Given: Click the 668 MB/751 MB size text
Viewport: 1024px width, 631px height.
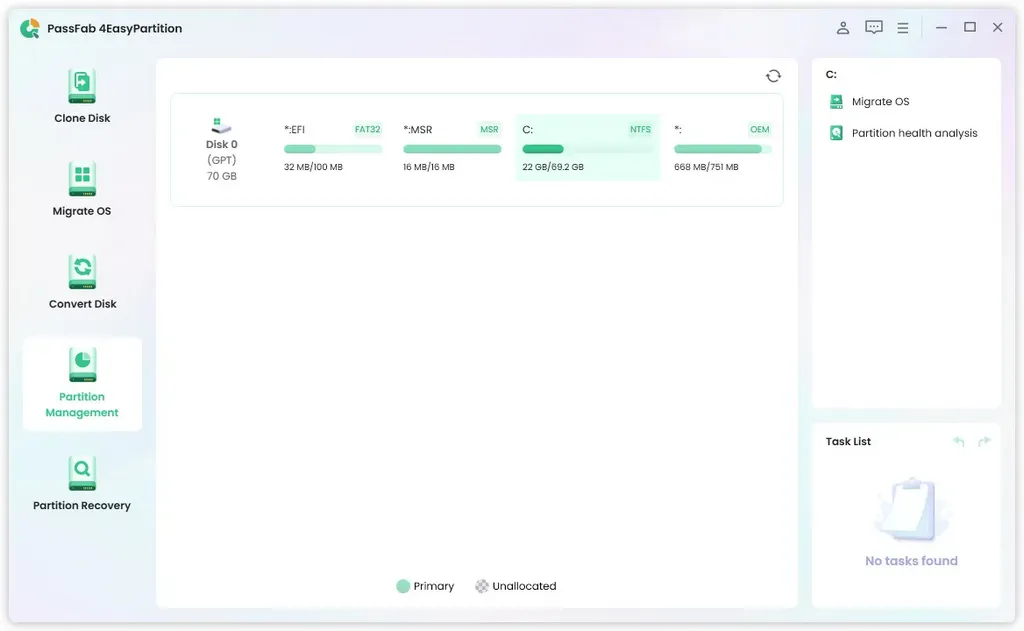Looking at the screenshot, I should 706,167.
